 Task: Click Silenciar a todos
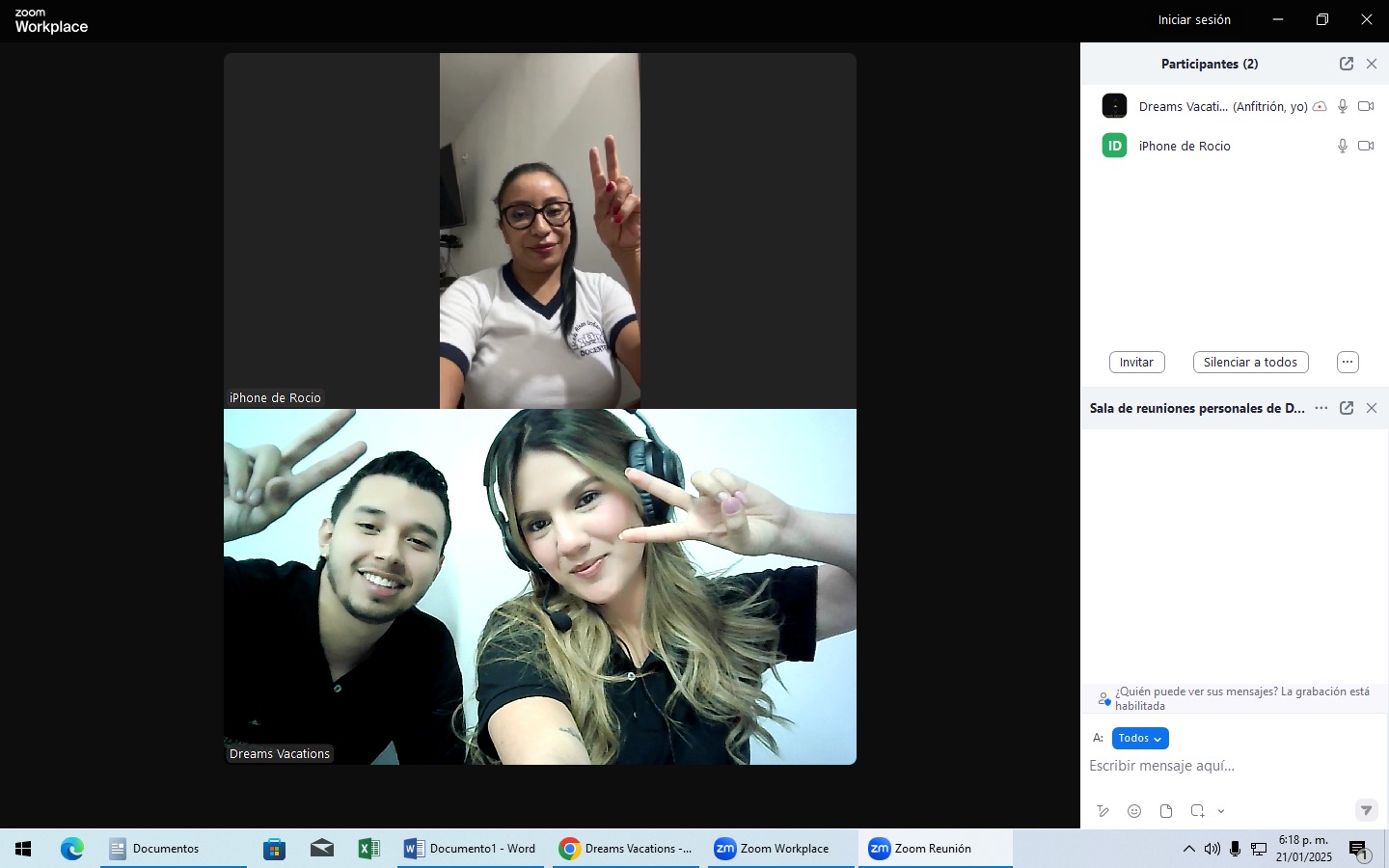tap(1250, 362)
